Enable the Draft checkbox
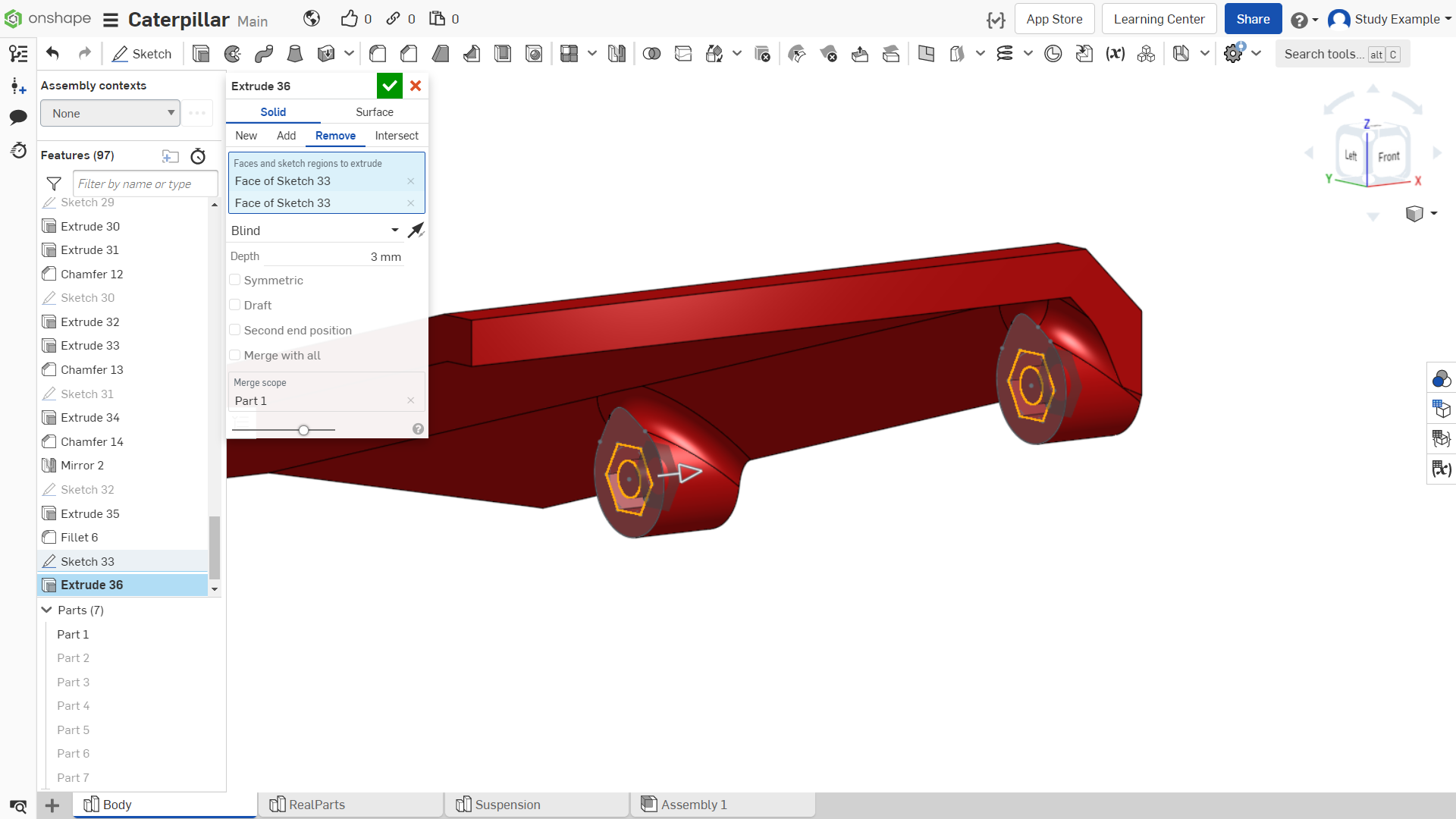 tap(235, 305)
